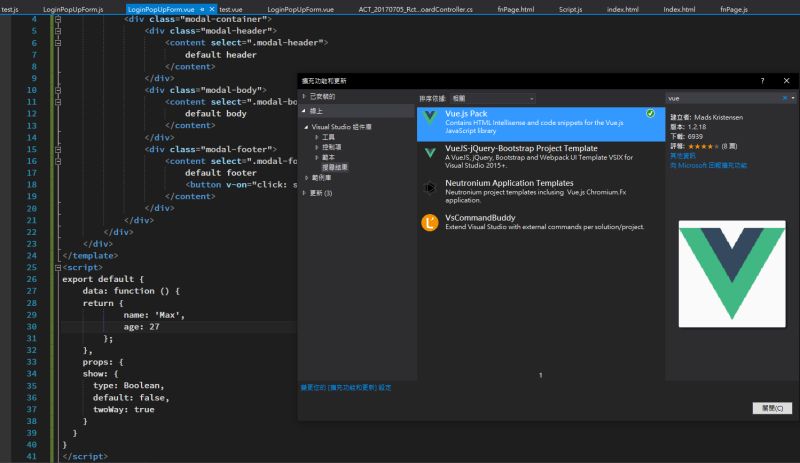The height and width of the screenshot is (463, 800).
Task: Click the pin icon on the active LoginPopUpForm.vue tab
Action: (202, 9)
